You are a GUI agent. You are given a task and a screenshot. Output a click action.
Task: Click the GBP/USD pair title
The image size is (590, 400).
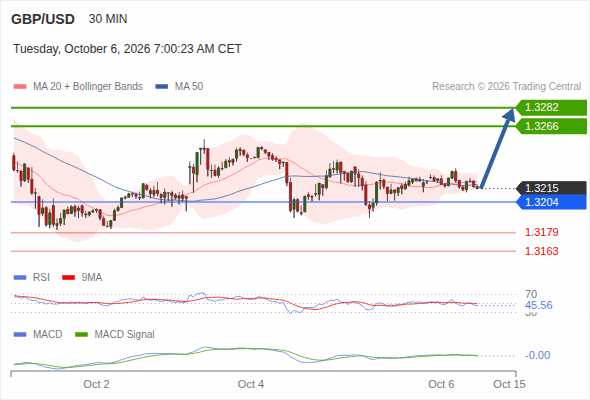43,19
